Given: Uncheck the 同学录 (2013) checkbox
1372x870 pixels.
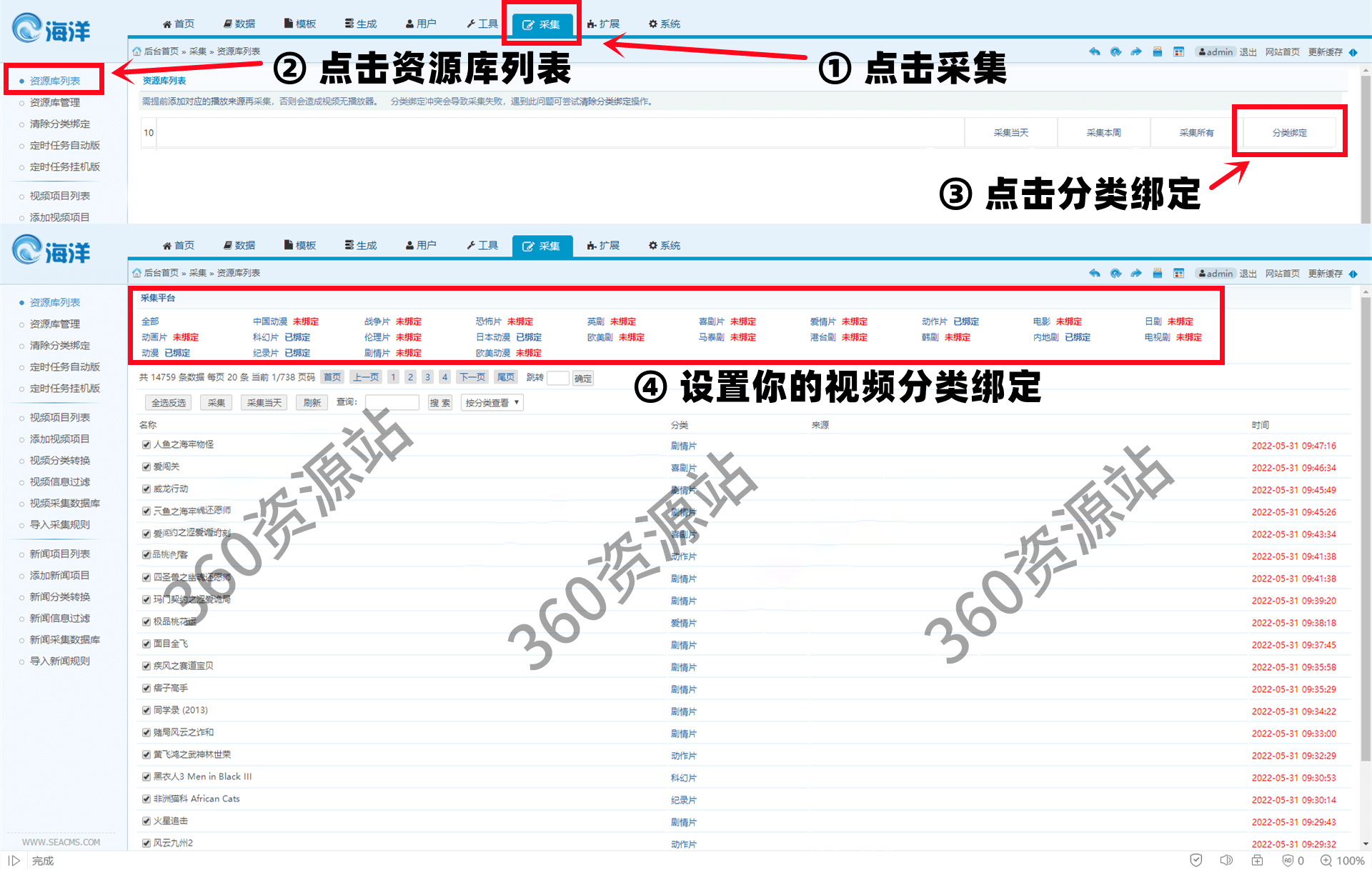Looking at the screenshot, I should [146, 710].
